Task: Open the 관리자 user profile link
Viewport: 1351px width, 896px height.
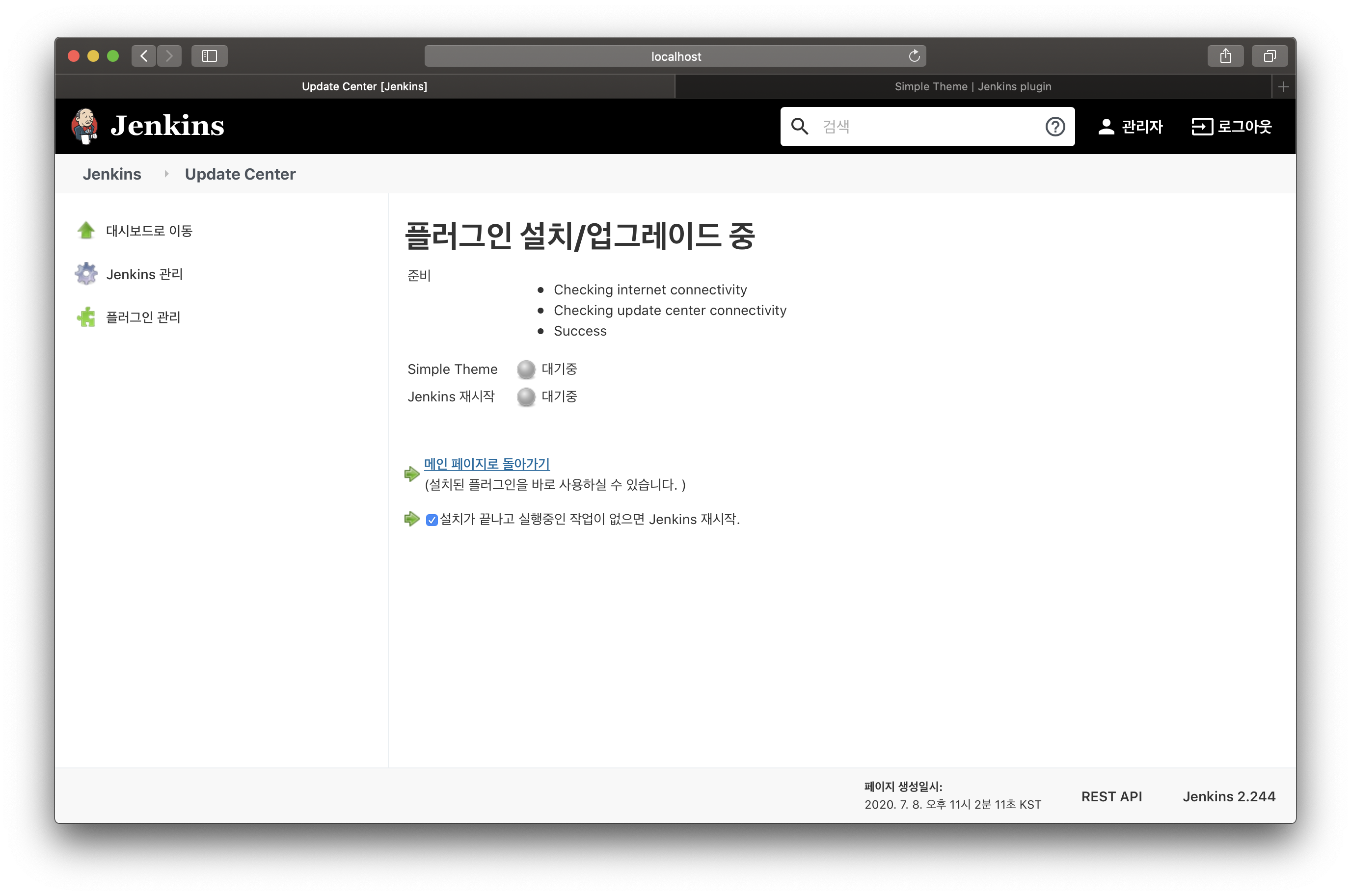Action: point(1130,126)
